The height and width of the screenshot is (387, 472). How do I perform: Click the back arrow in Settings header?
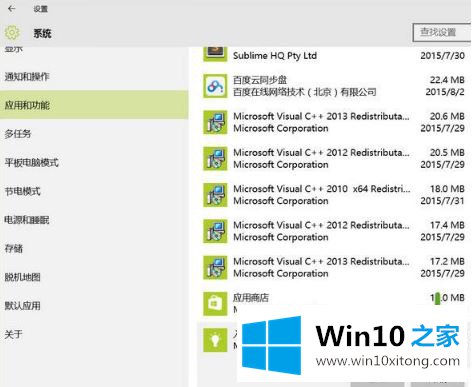[12, 9]
